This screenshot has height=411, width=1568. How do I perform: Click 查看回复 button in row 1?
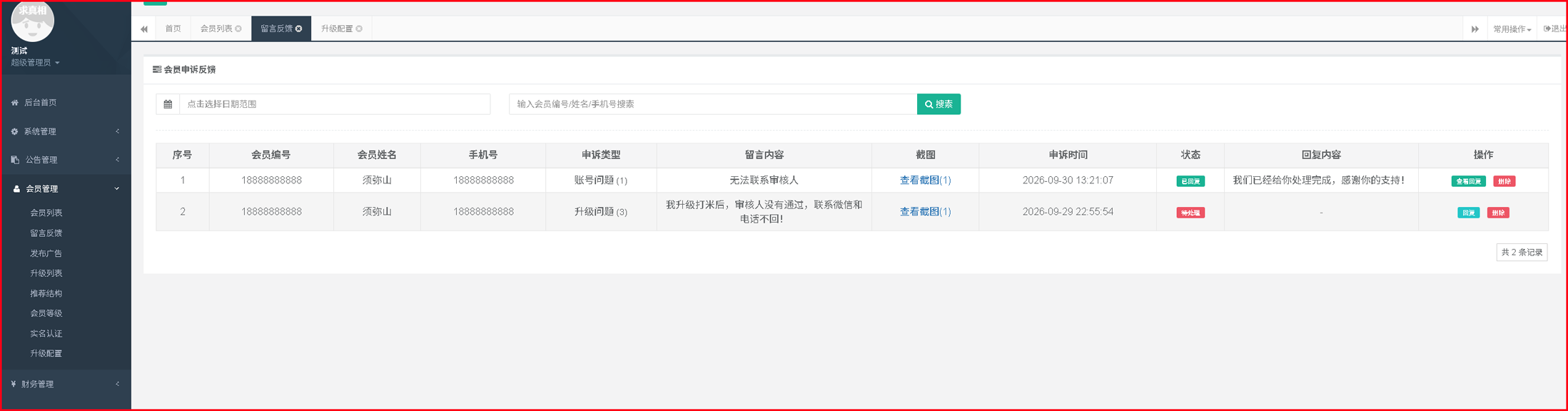(1469, 181)
